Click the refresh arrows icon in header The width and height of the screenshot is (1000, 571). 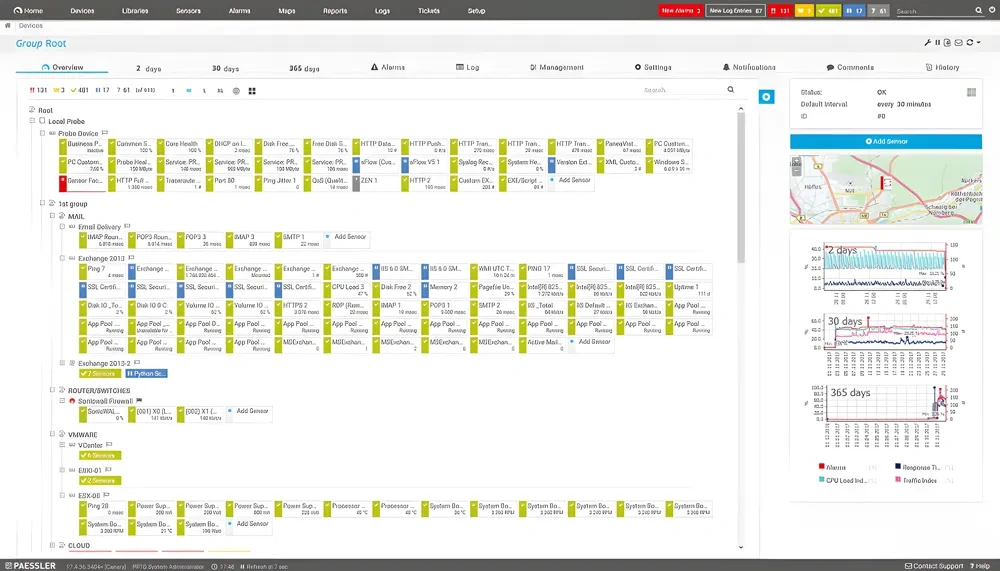coord(969,43)
